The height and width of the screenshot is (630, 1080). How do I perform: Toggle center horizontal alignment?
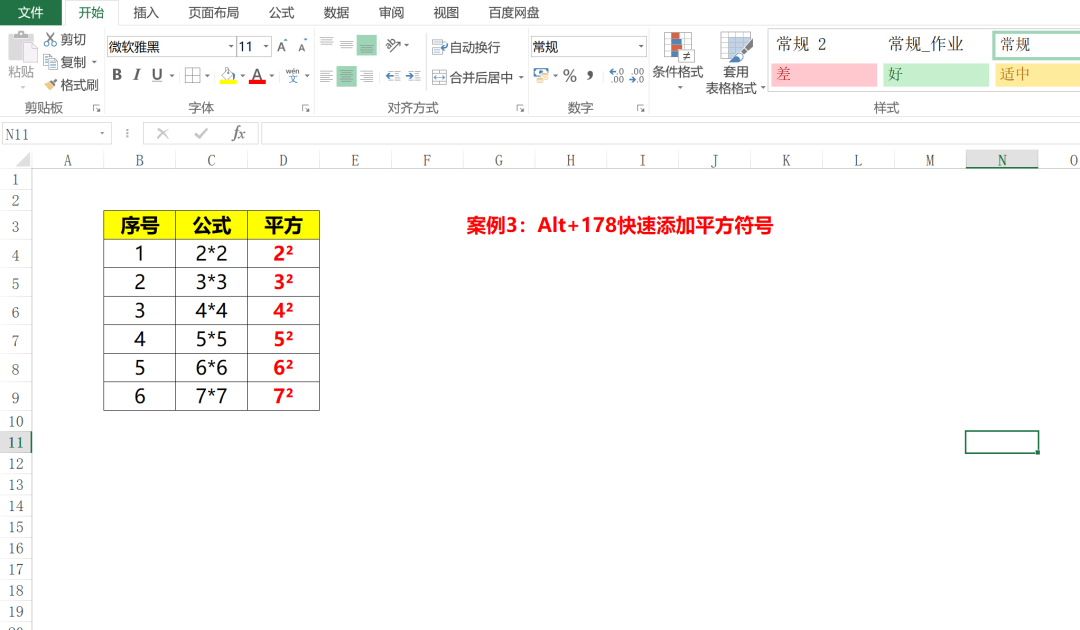tap(346, 76)
